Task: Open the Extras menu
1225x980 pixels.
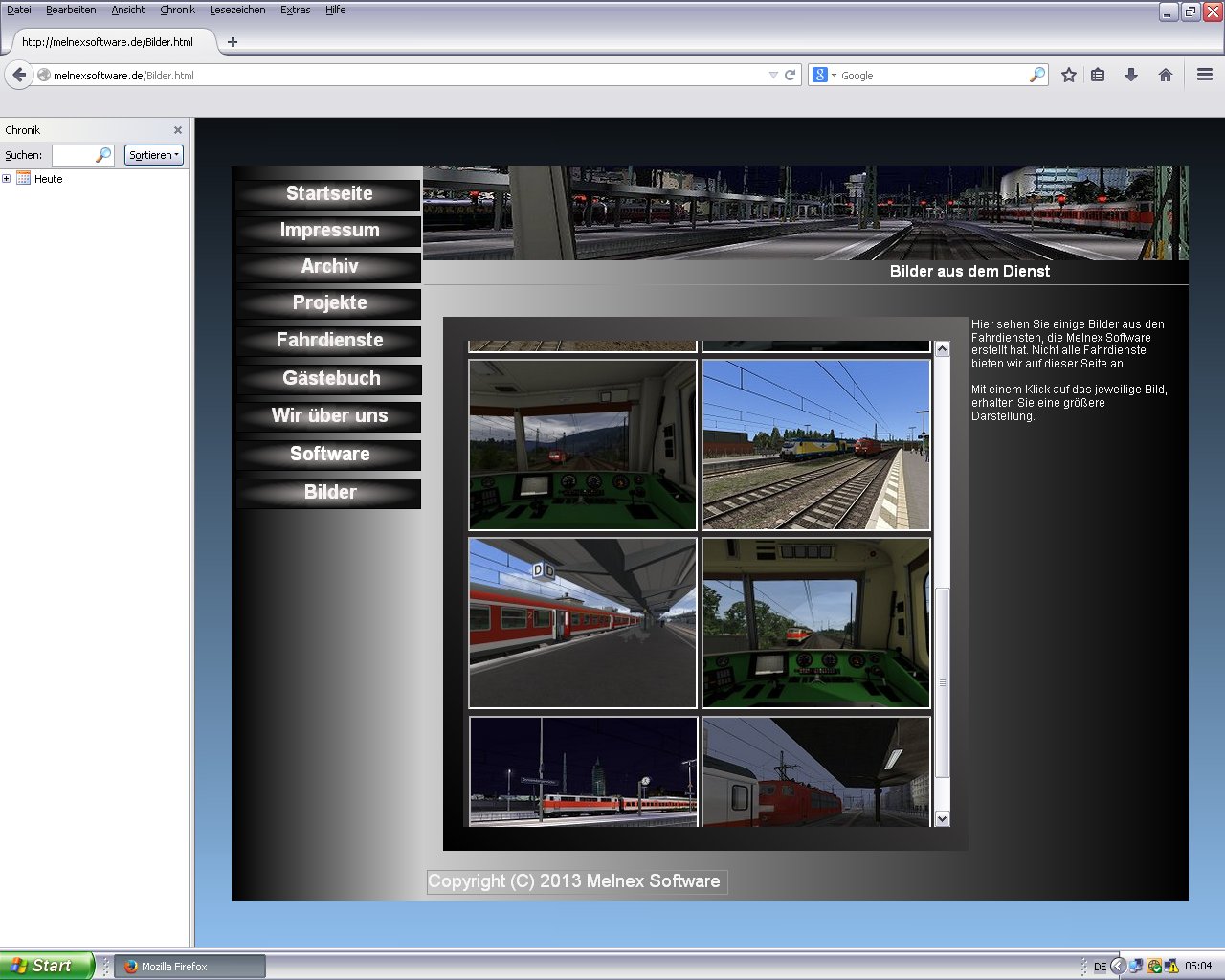Action: [x=296, y=10]
